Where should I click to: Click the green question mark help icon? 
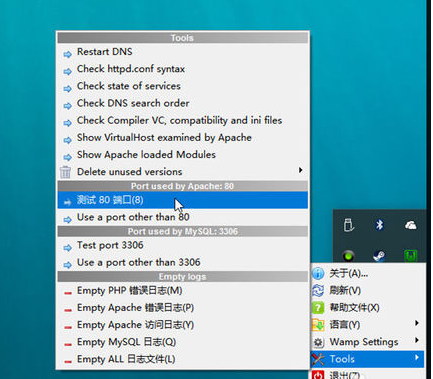pyautogui.click(x=318, y=307)
